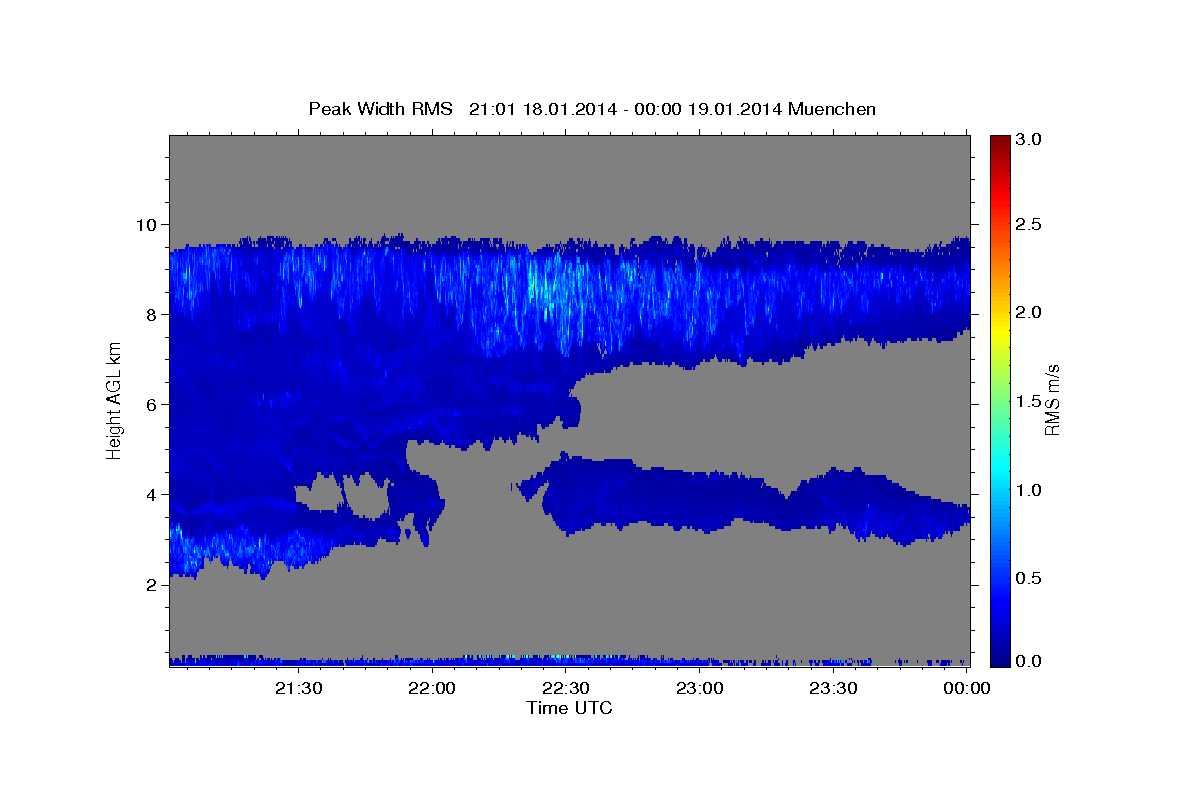Click the "Height AGL km" axis label
Viewport: 1200px width, 800px height.
114,401
